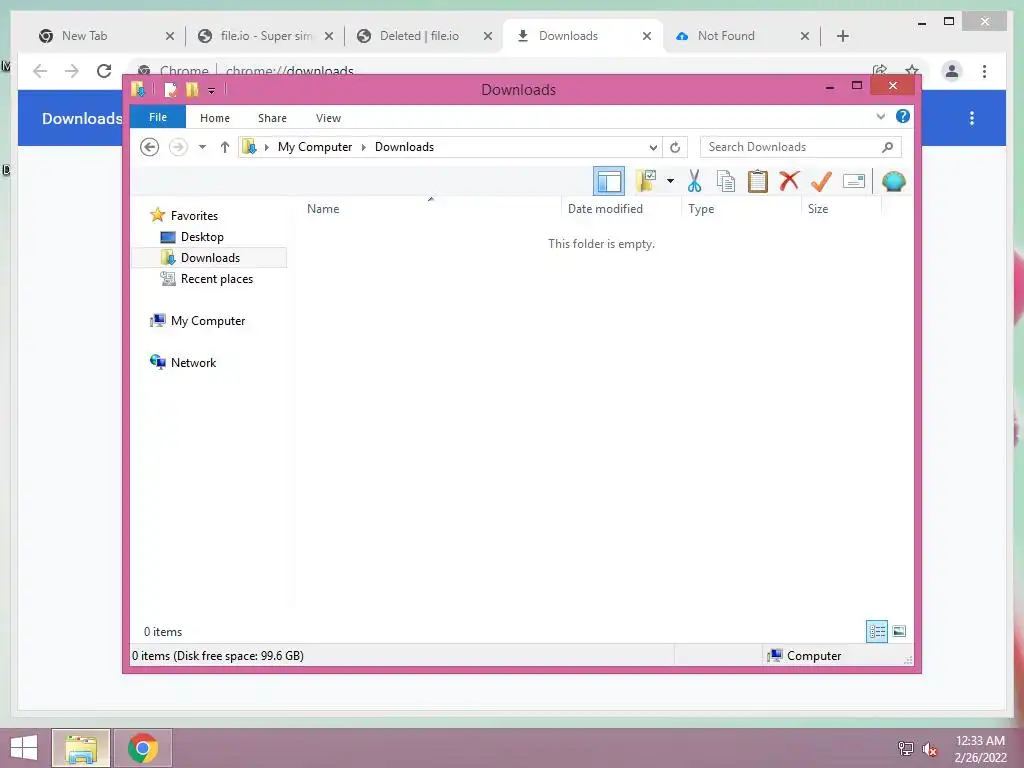Viewport: 1024px width, 768px height.
Task: Sort by Size column header
Action: click(x=841, y=208)
